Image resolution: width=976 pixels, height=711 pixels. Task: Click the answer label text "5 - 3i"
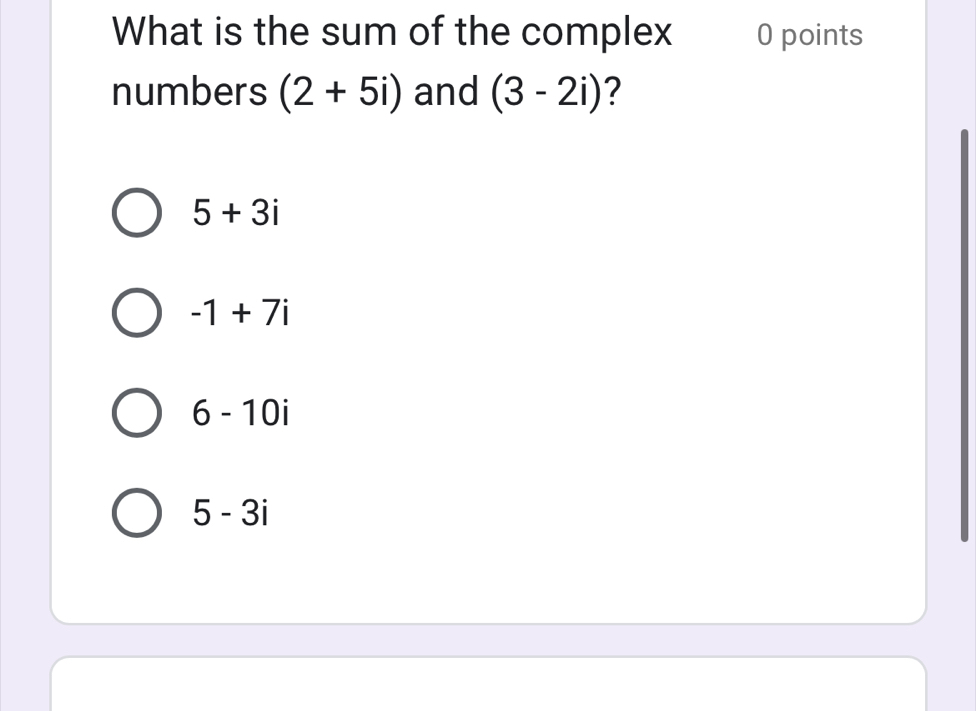click(x=232, y=514)
